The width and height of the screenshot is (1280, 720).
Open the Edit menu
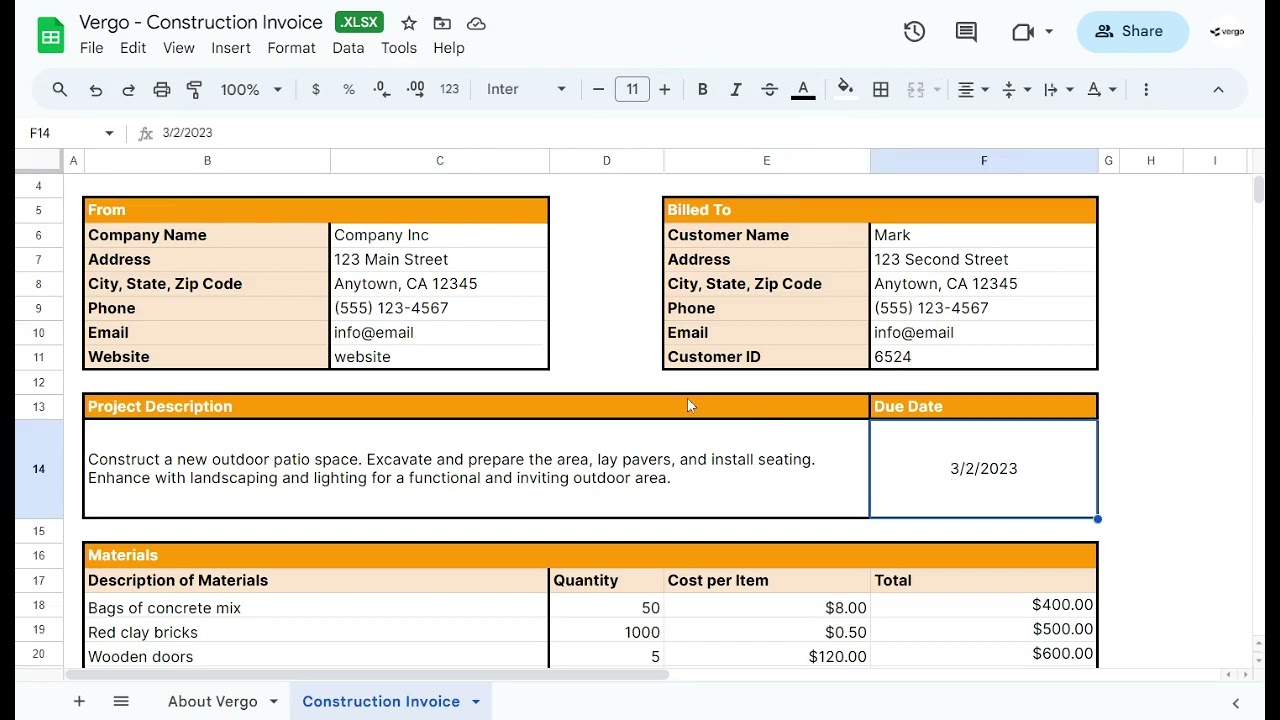pos(133,48)
